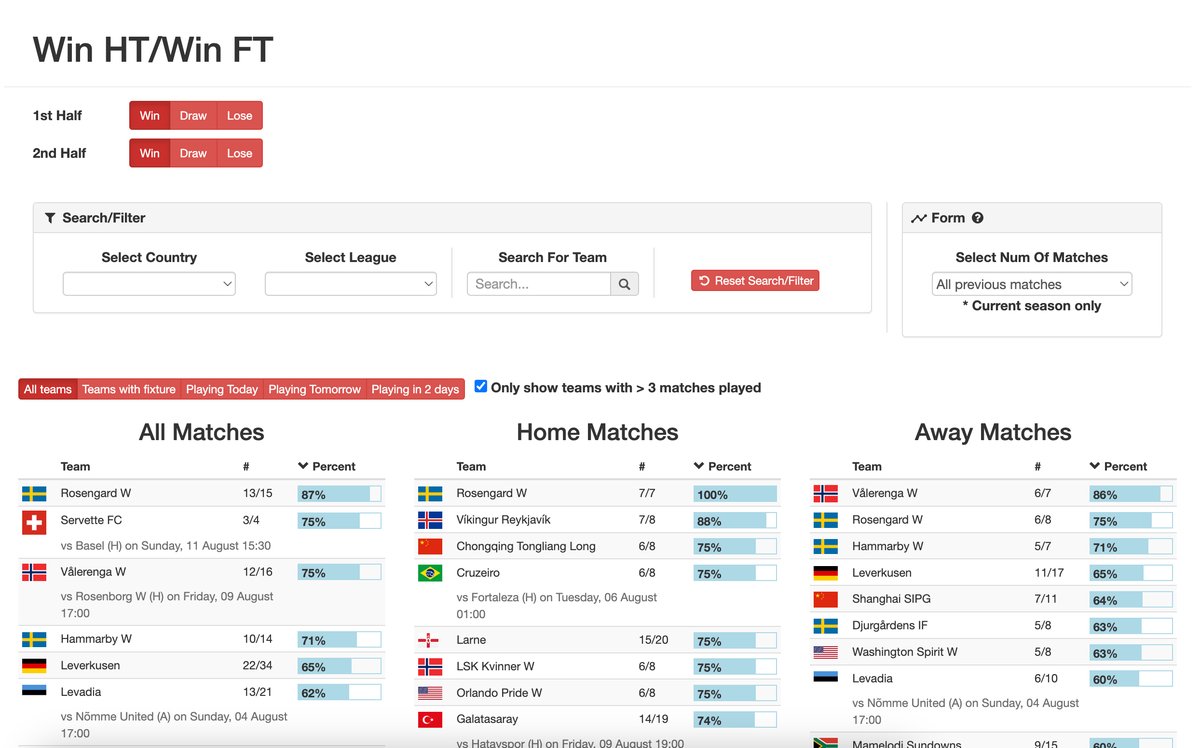Screen dimensions: 1200x748
Task: Click China flag beside Shanghai SIPG
Action: (x=826, y=599)
